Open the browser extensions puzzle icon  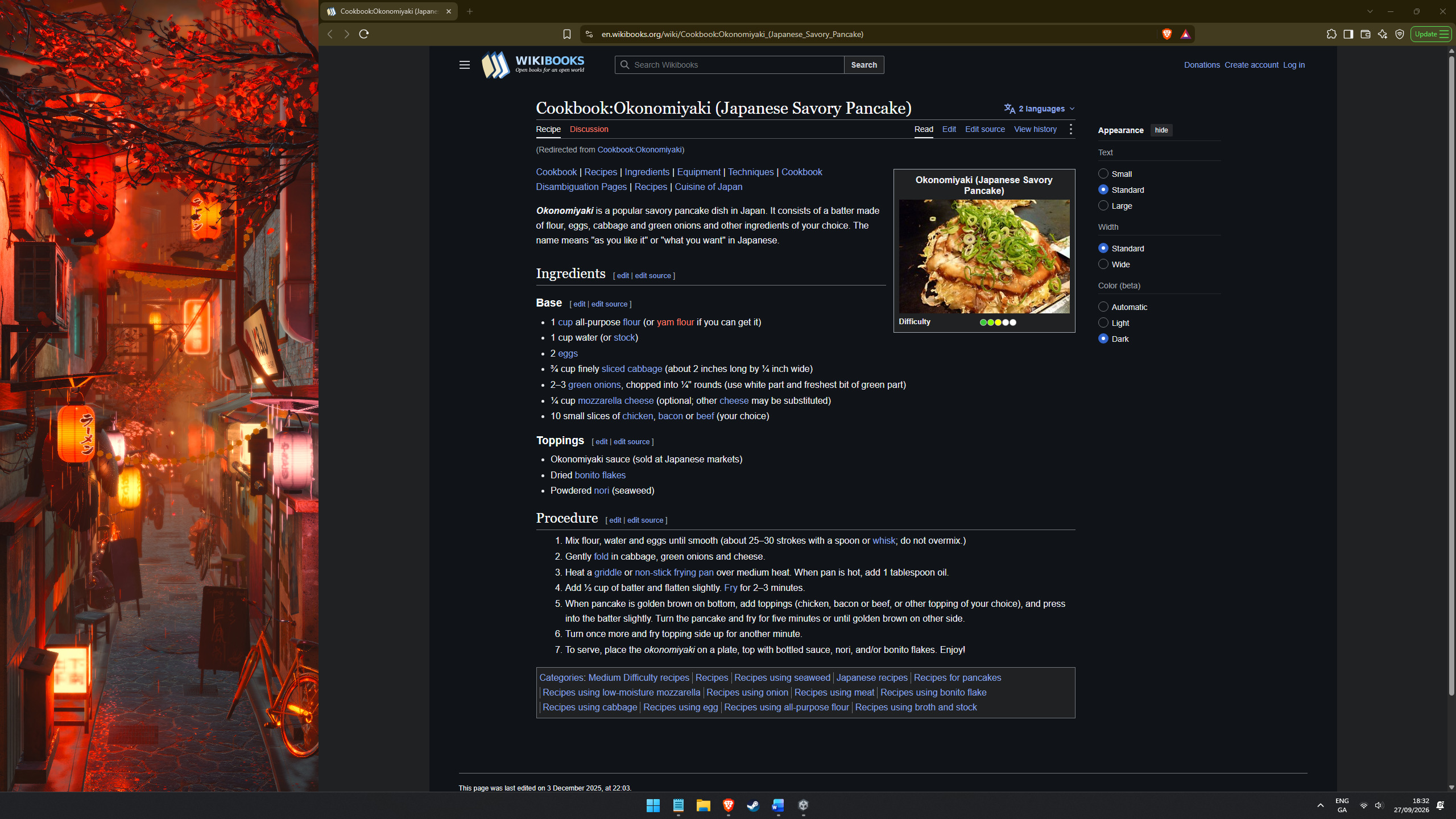click(x=1331, y=34)
